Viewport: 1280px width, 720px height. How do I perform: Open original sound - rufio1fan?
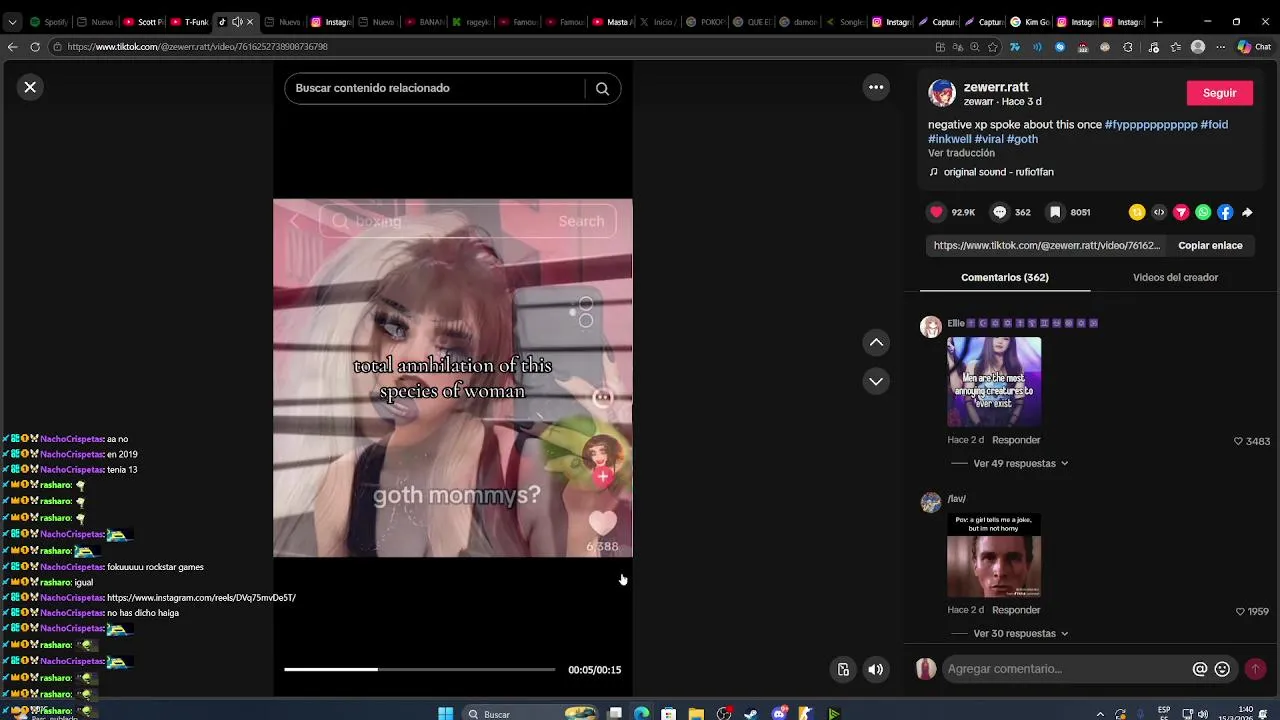click(x=998, y=172)
